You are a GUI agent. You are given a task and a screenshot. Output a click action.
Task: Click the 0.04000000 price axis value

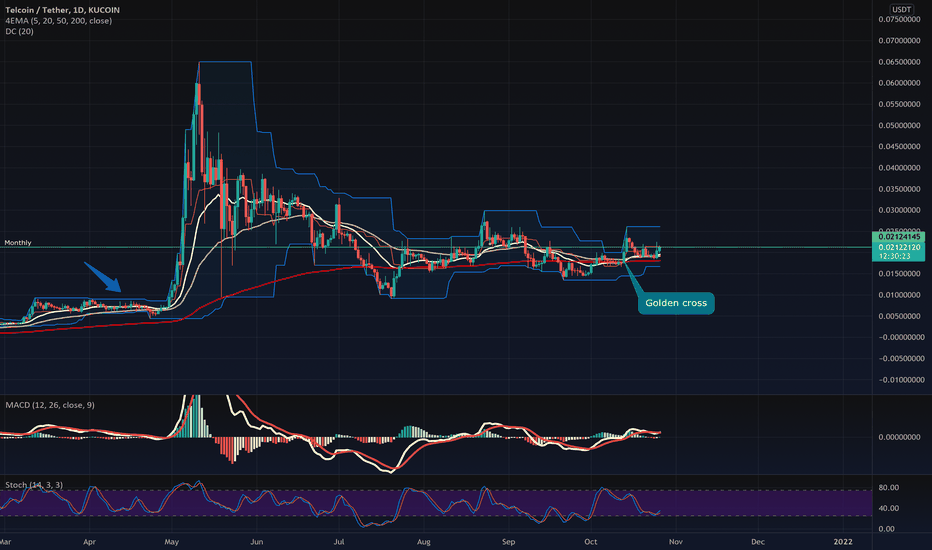pyautogui.click(x=899, y=168)
